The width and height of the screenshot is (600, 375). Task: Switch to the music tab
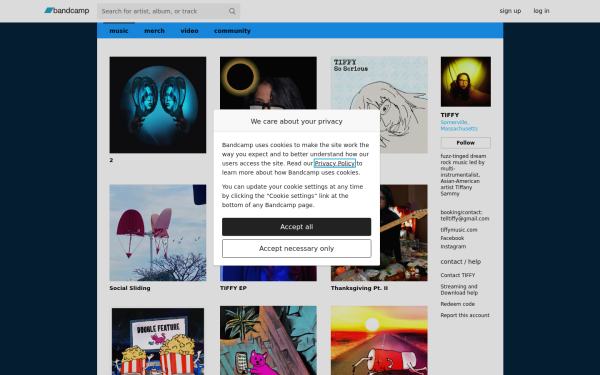point(119,31)
